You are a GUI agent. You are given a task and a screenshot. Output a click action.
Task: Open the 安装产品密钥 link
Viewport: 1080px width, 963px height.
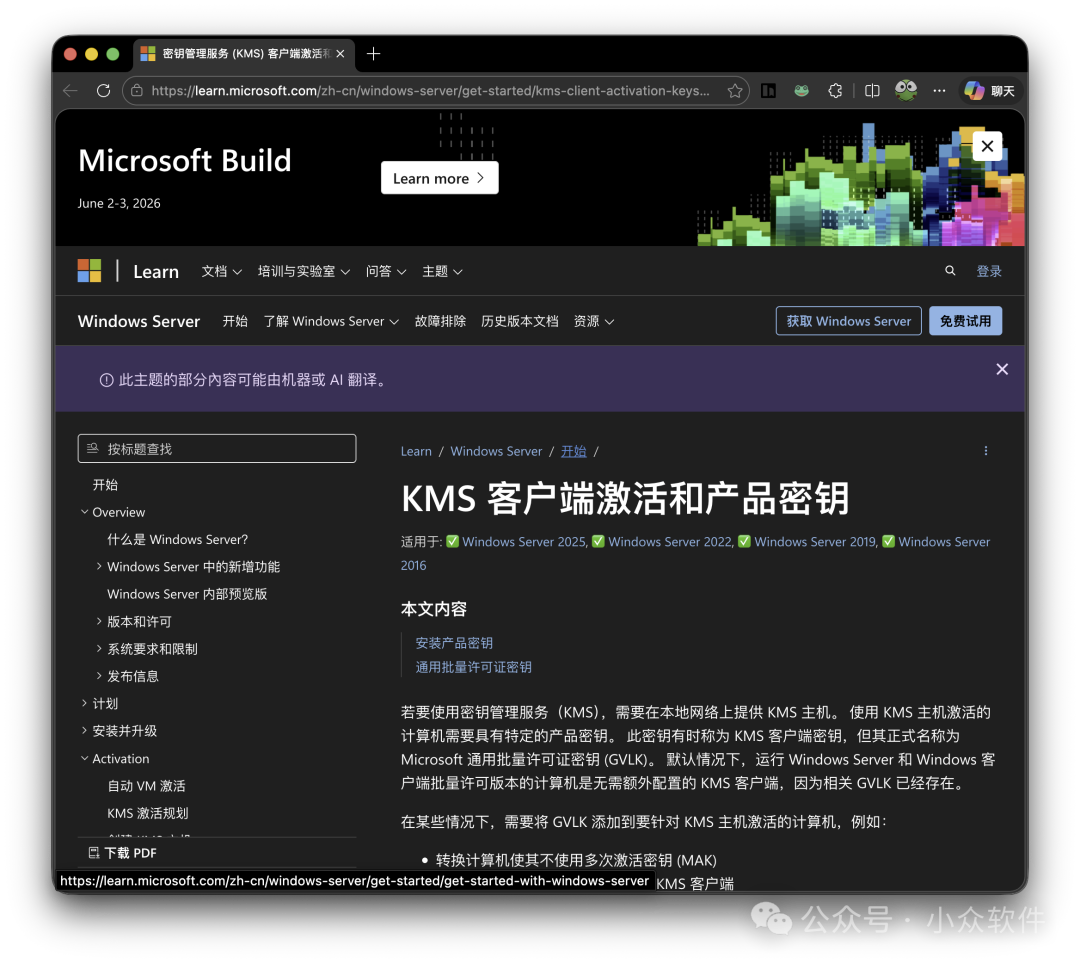pyautogui.click(x=453, y=643)
